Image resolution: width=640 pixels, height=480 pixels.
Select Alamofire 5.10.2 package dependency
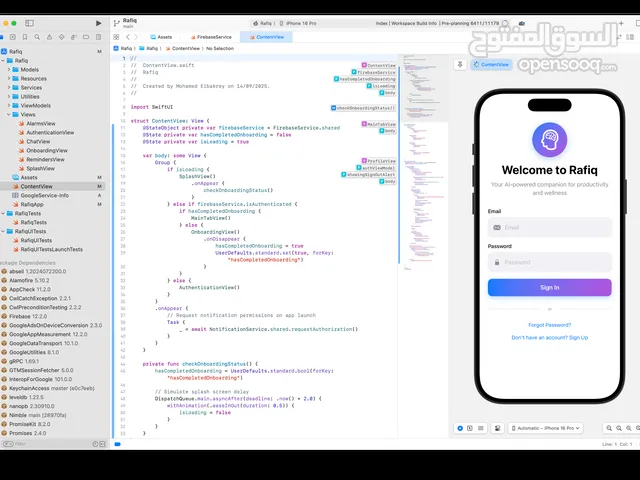coord(29,280)
